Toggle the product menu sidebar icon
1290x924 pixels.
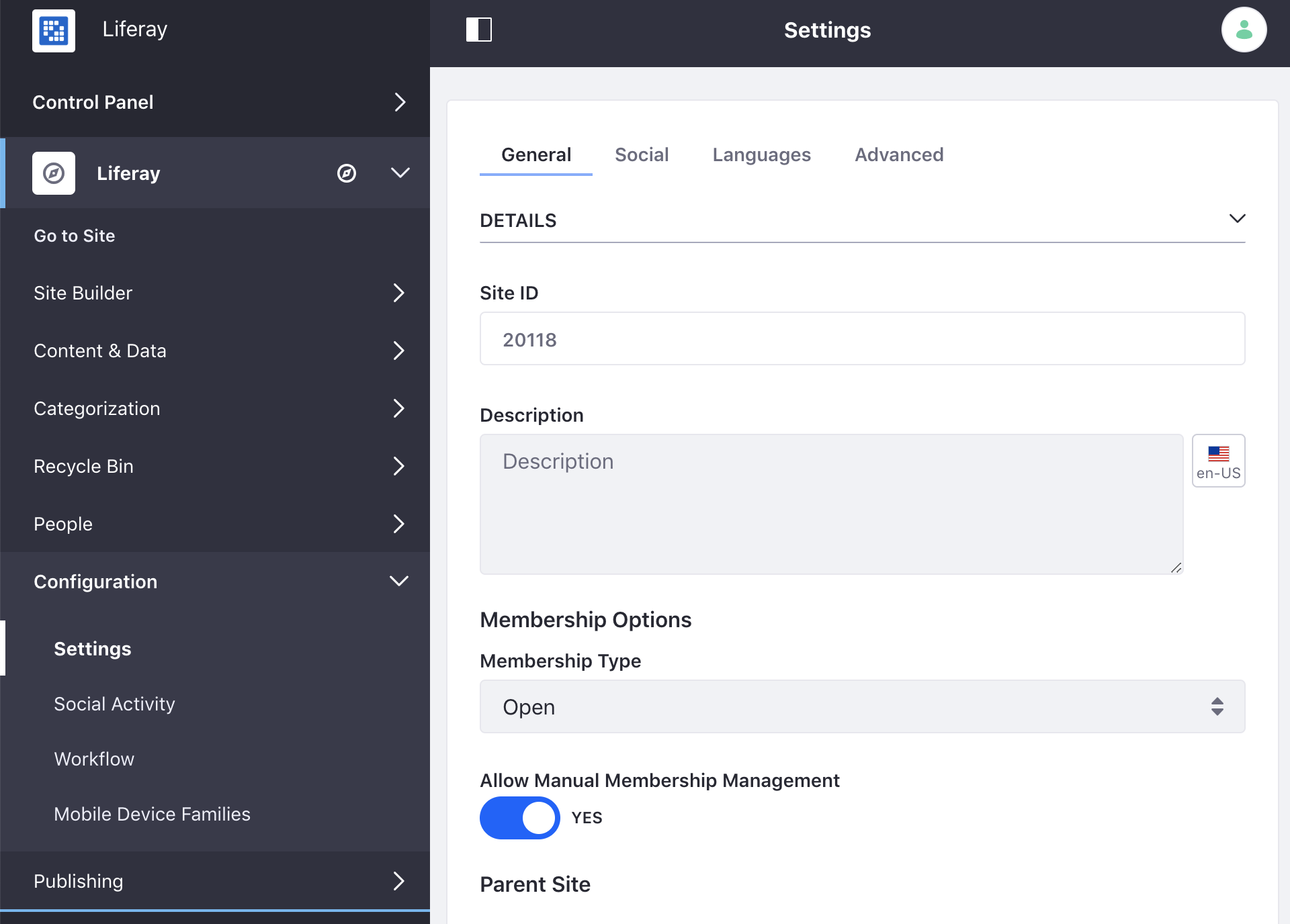[479, 30]
